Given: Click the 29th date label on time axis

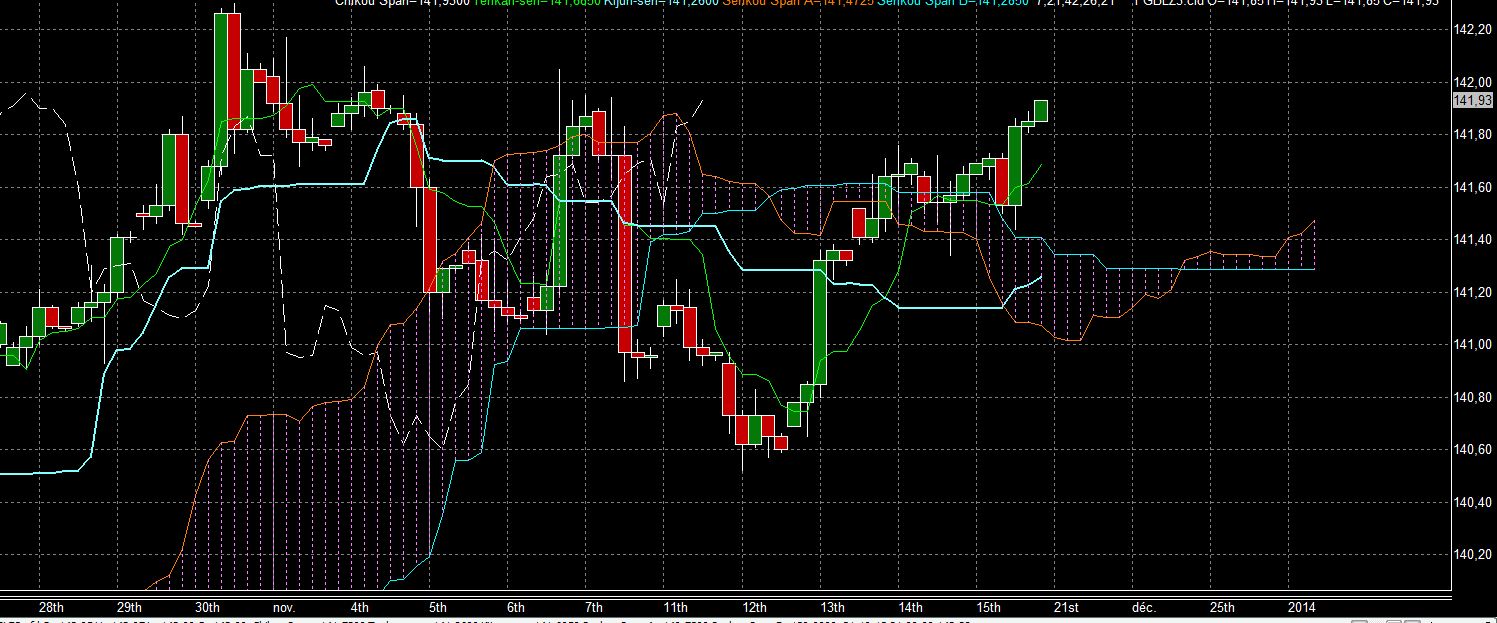Looking at the screenshot, I should click(x=129, y=608).
